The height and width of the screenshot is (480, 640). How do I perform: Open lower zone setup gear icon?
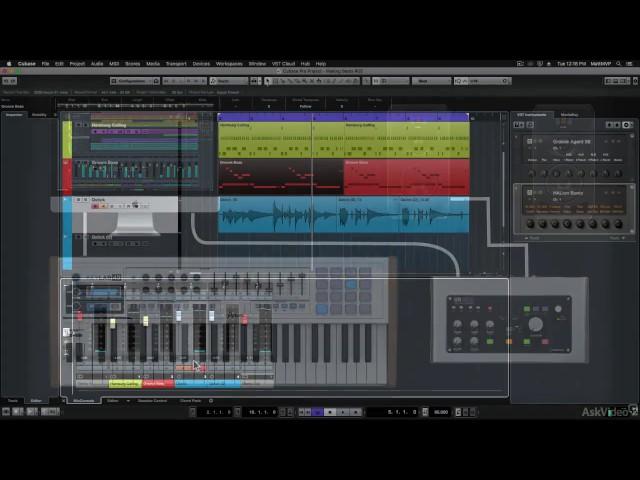pos(211,401)
